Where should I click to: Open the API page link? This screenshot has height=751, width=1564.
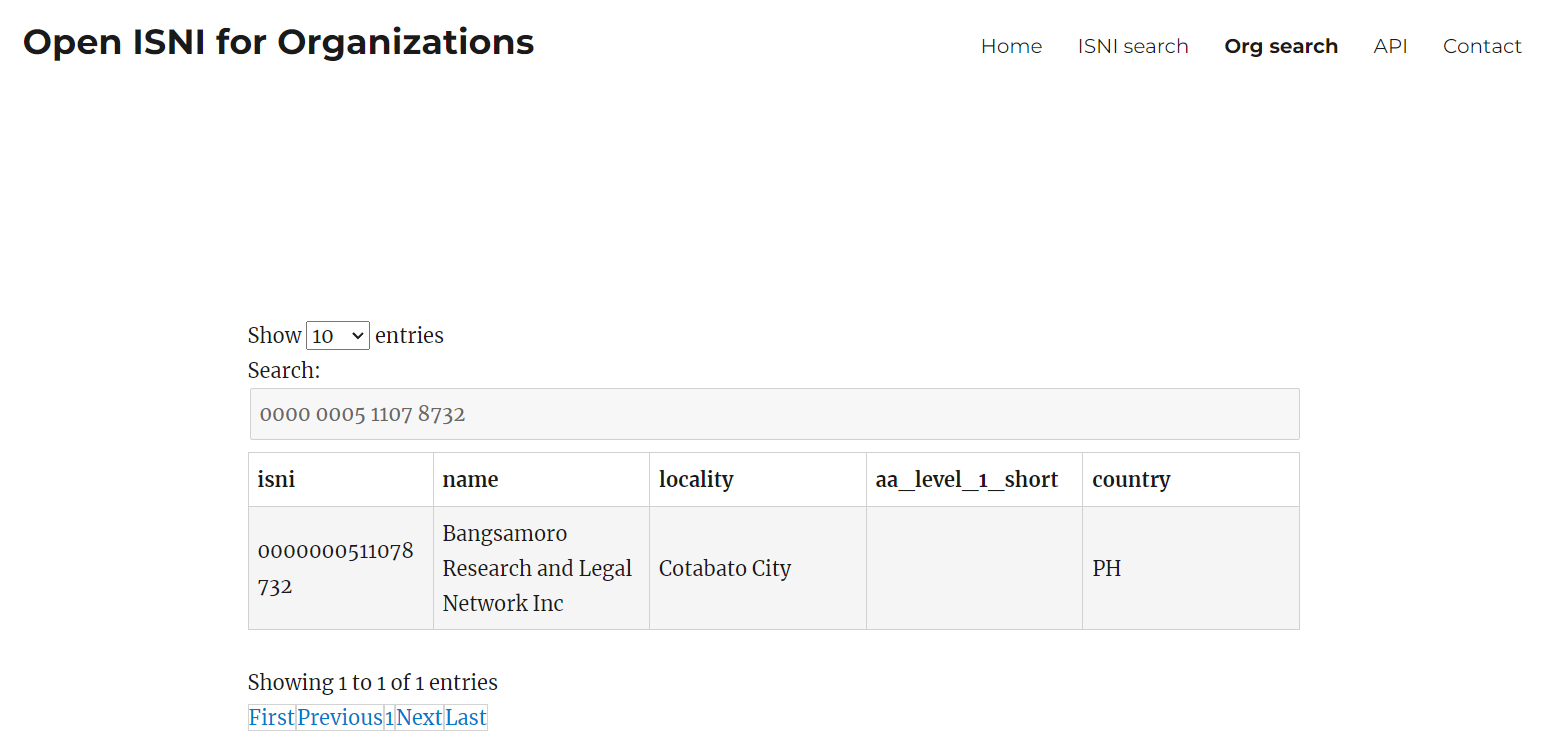point(1390,46)
